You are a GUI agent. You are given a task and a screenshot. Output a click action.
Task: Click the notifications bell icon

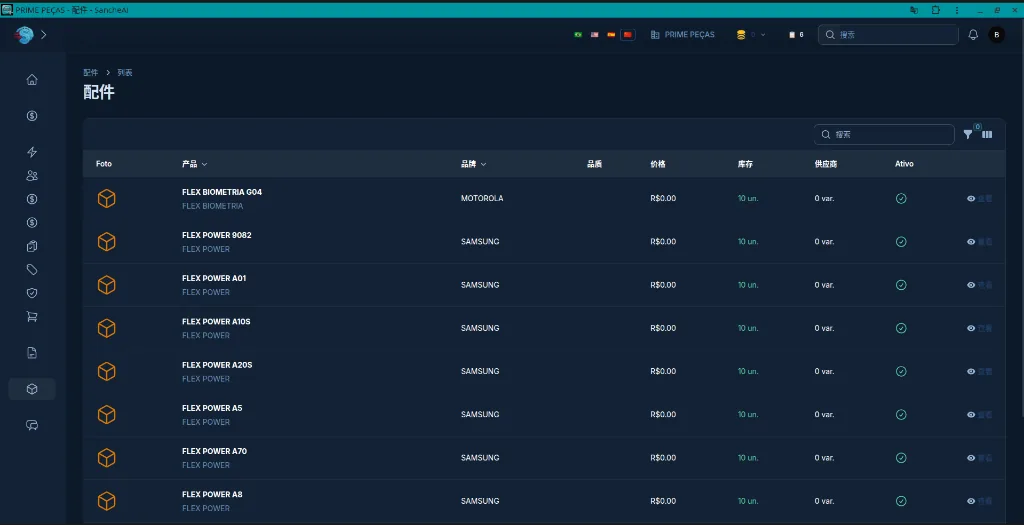(973, 35)
